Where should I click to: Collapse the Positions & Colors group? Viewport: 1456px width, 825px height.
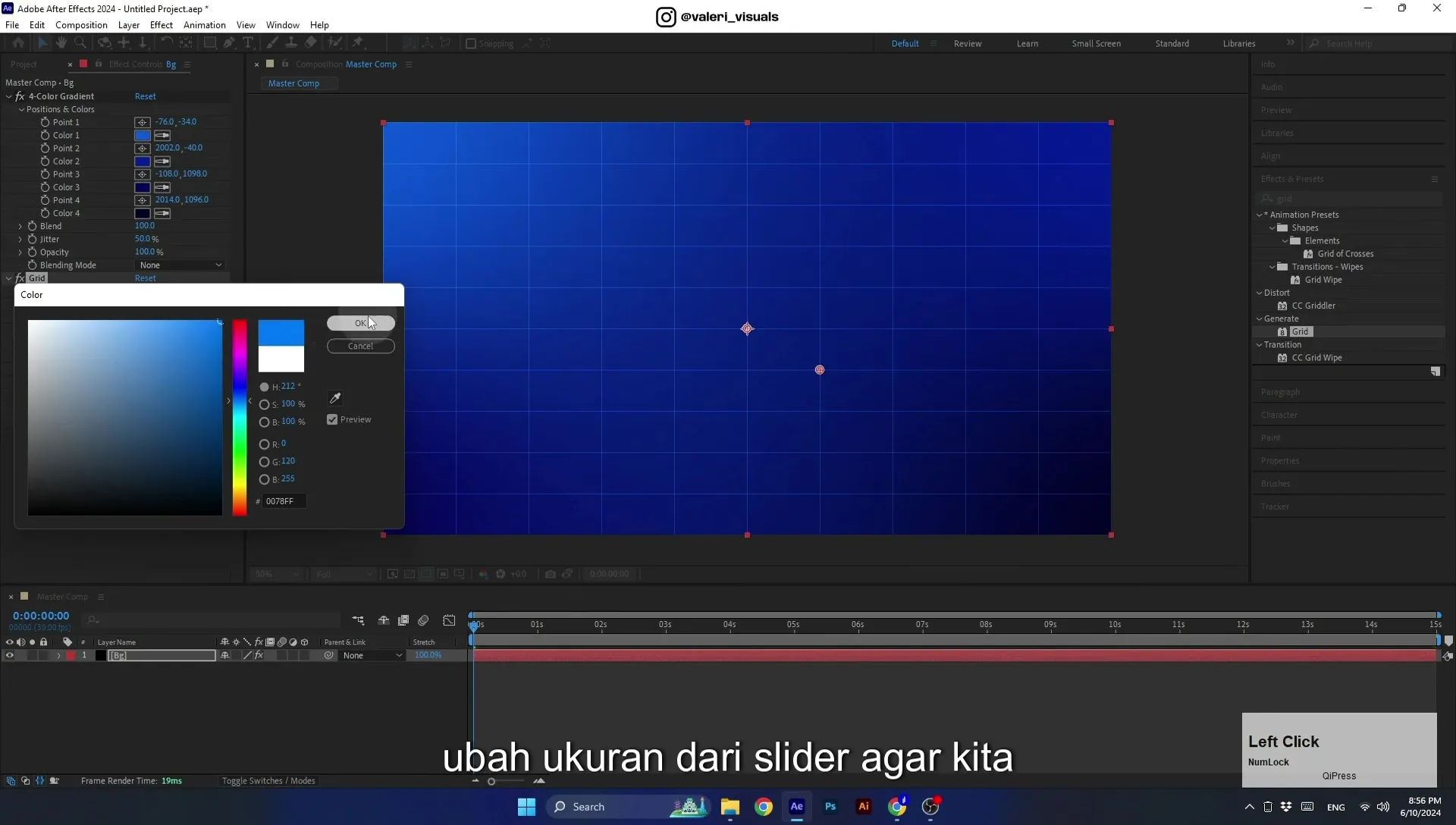coord(21,109)
